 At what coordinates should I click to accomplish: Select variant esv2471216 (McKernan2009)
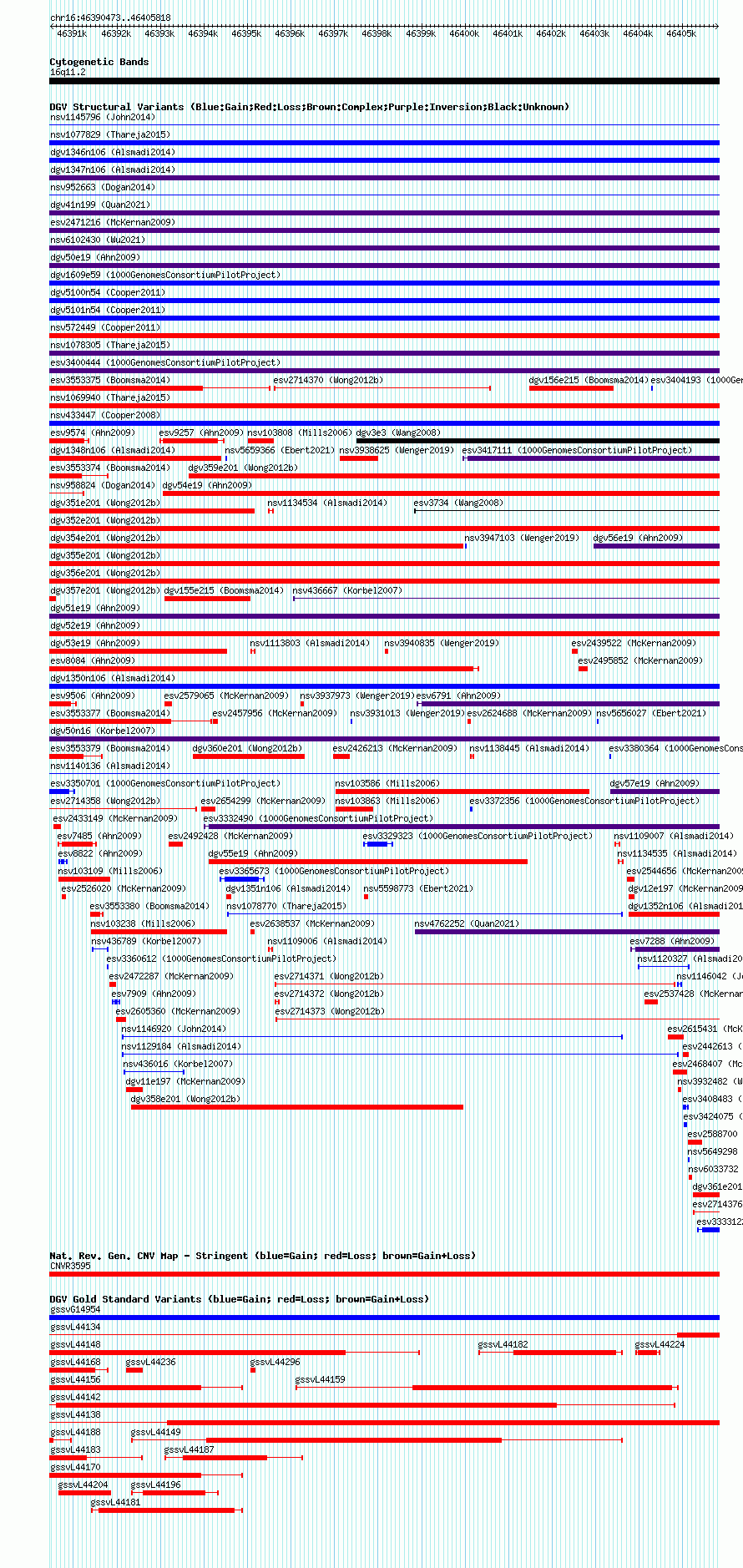pos(113,222)
